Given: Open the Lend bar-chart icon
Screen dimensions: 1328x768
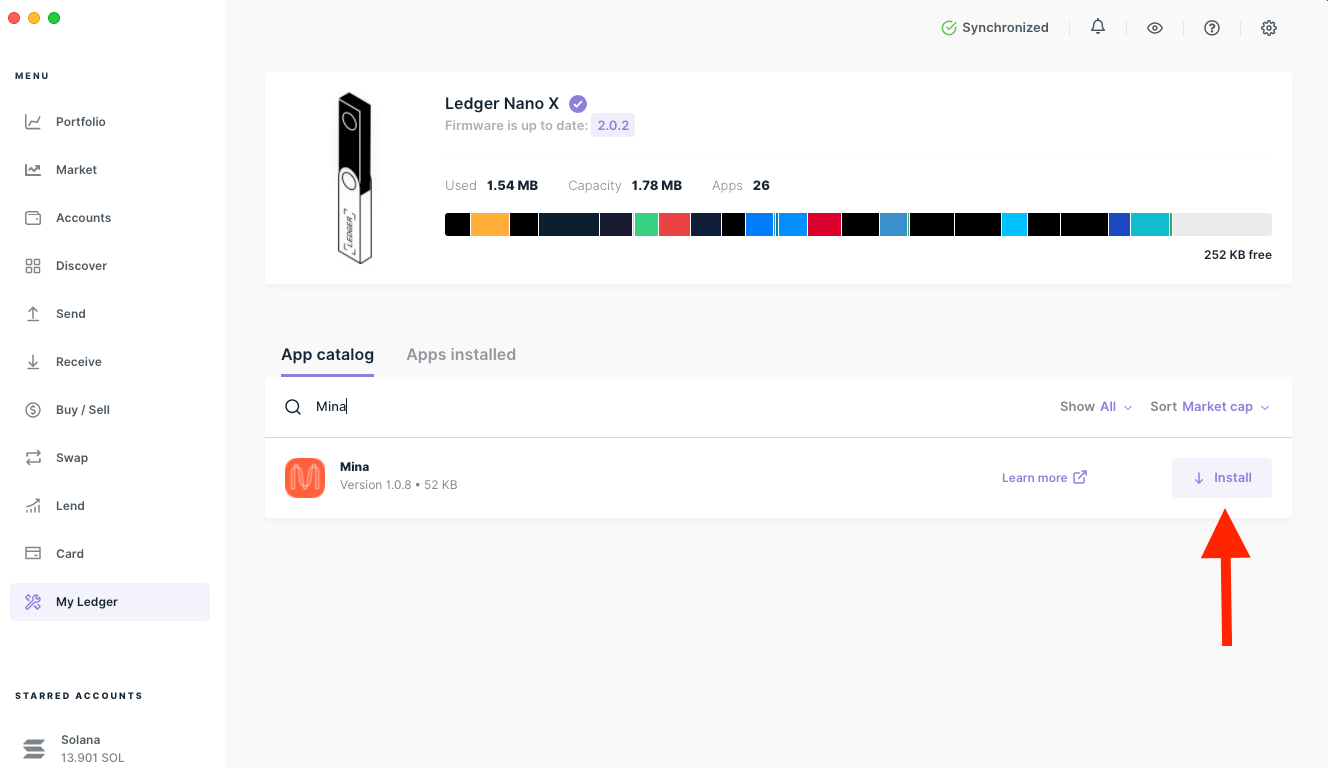Looking at the screenshot, I should (33, 506).
